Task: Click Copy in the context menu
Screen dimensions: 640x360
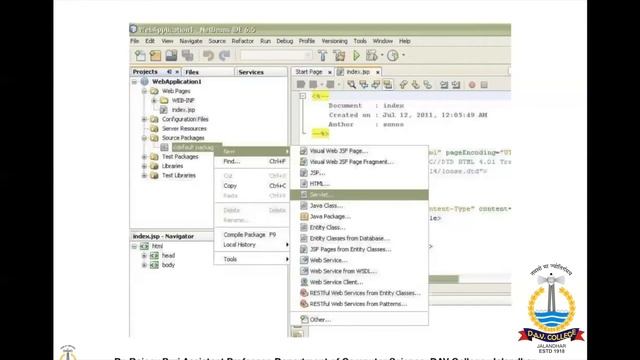Action: [x=252, y=186]
